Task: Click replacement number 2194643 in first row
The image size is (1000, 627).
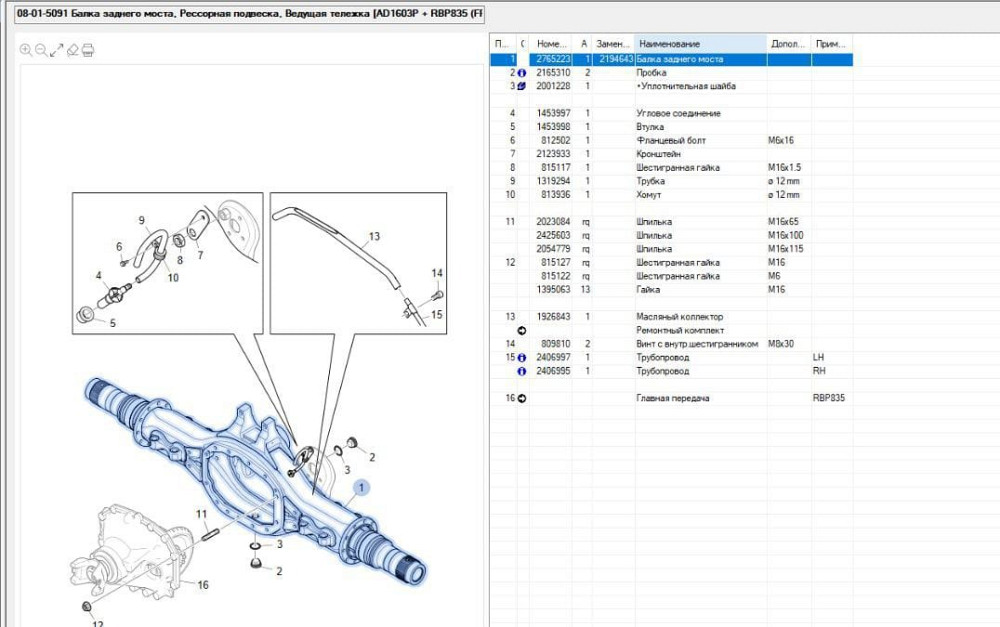Action: coord(614,60)
